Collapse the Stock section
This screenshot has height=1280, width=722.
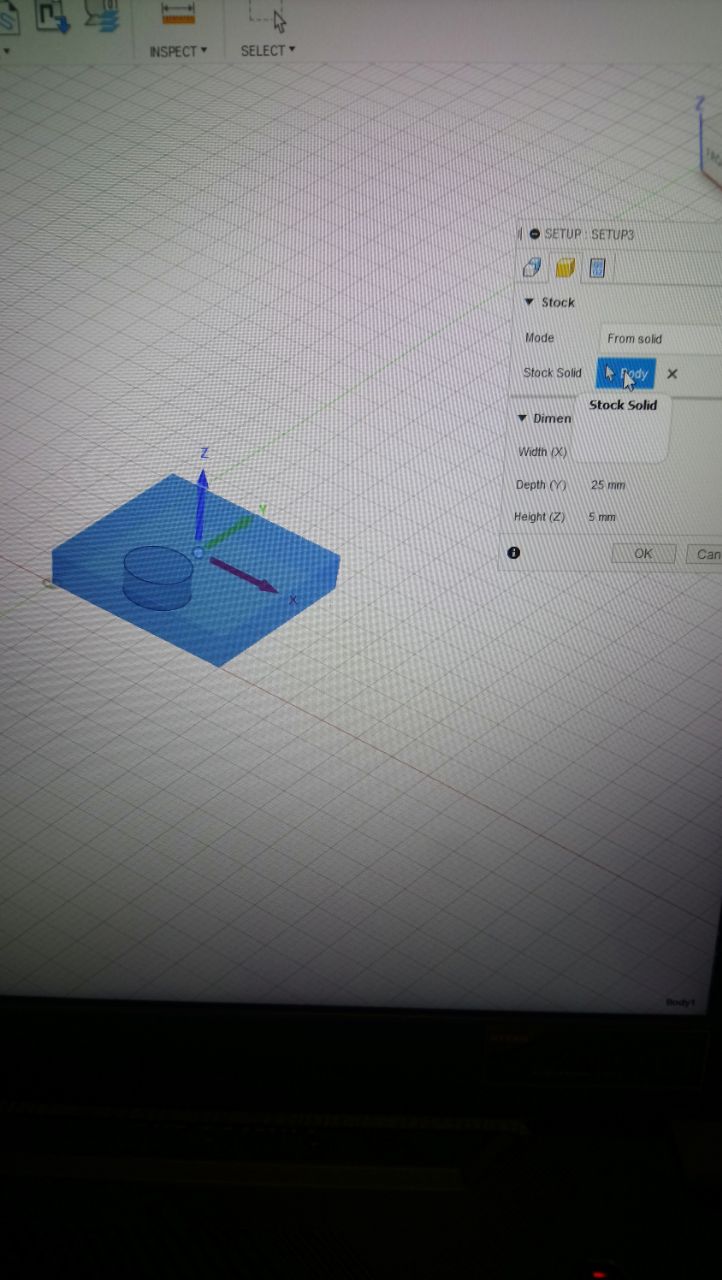click(x=529, y=302)
